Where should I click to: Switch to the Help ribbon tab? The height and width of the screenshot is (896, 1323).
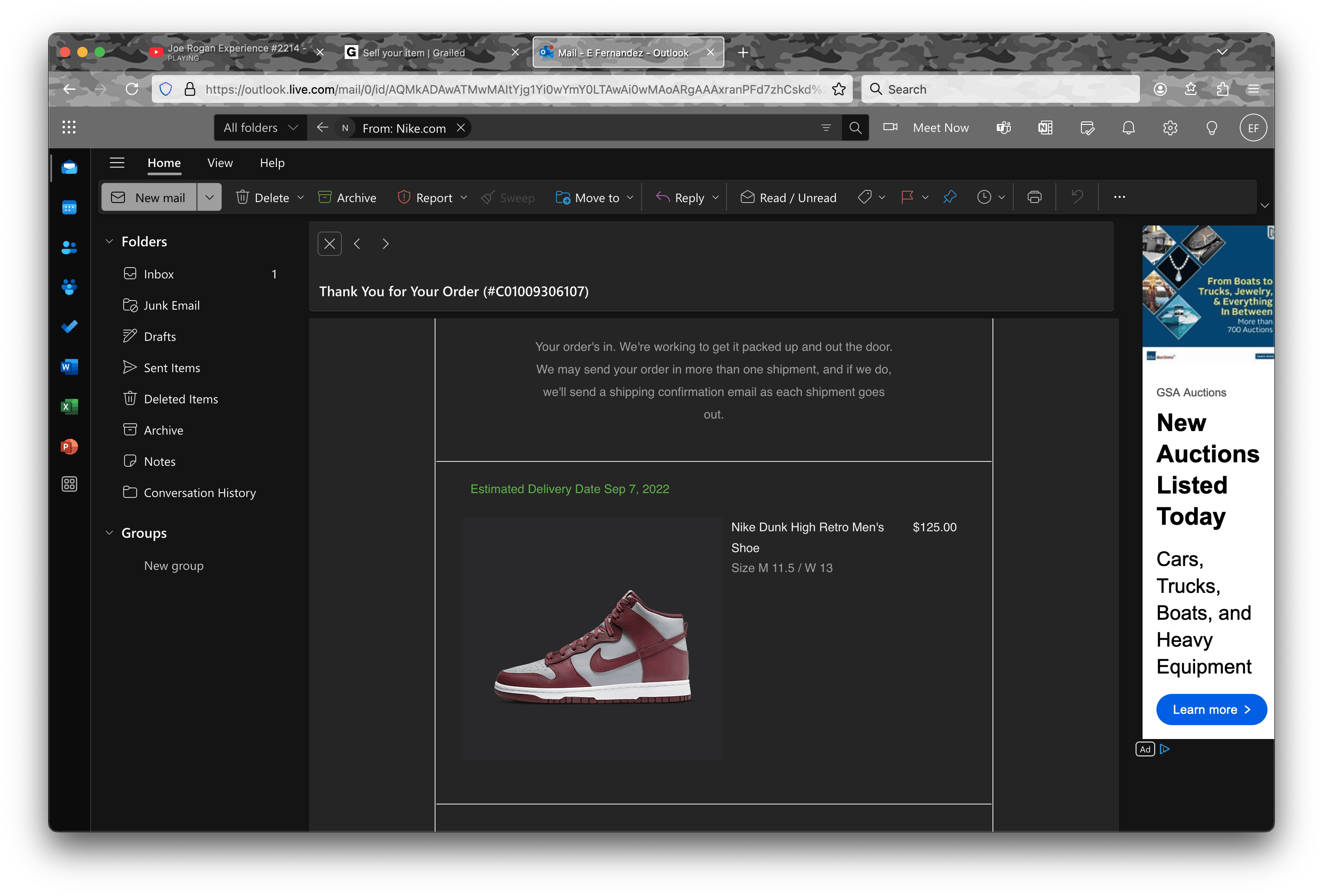coord(272,164)
